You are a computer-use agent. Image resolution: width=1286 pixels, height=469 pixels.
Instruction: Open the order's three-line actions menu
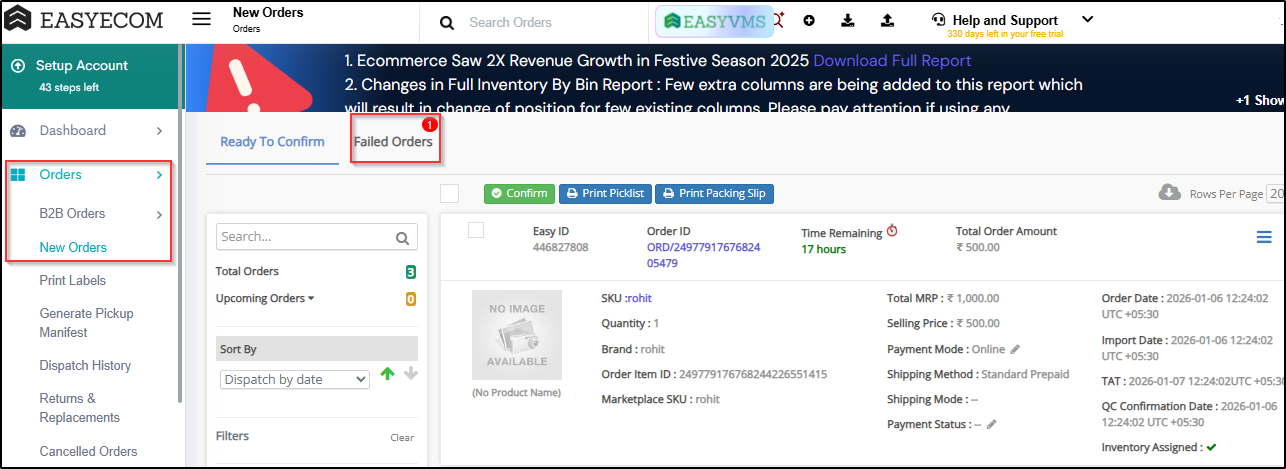(x=1264, y=237)
